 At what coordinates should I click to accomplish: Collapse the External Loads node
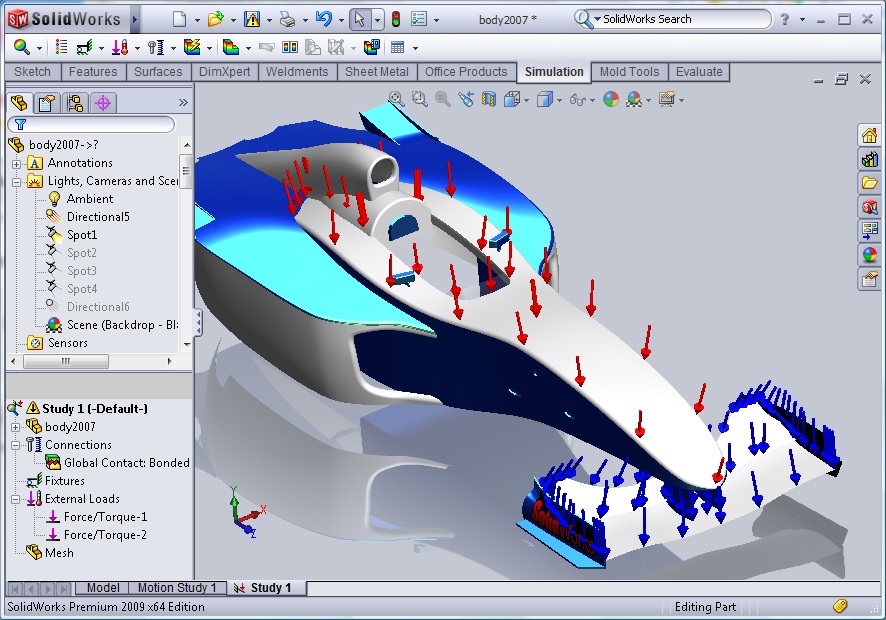(16, 500)
